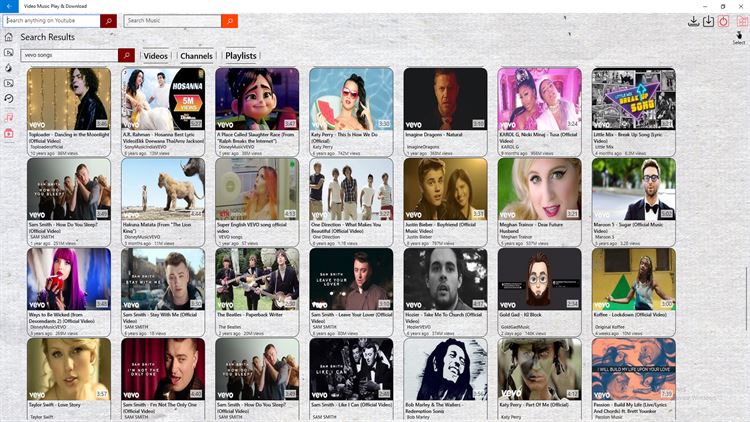Open Sam Smith 'Like I Can' thumbnail
Image resolution: width=750 pixels, height=422 pixels.
tap(351, 370)
